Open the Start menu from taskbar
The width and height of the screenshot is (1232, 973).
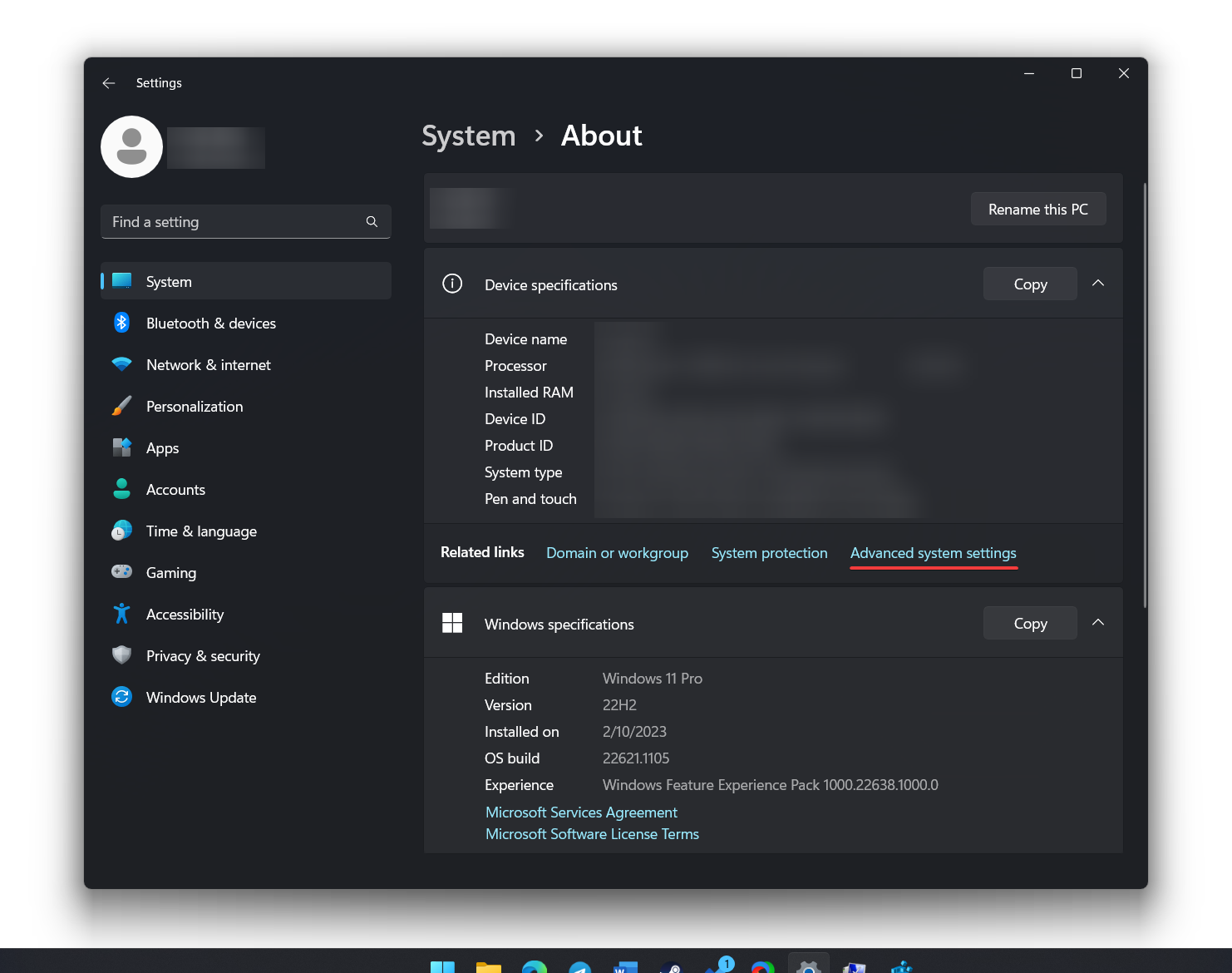click(442, 966)
